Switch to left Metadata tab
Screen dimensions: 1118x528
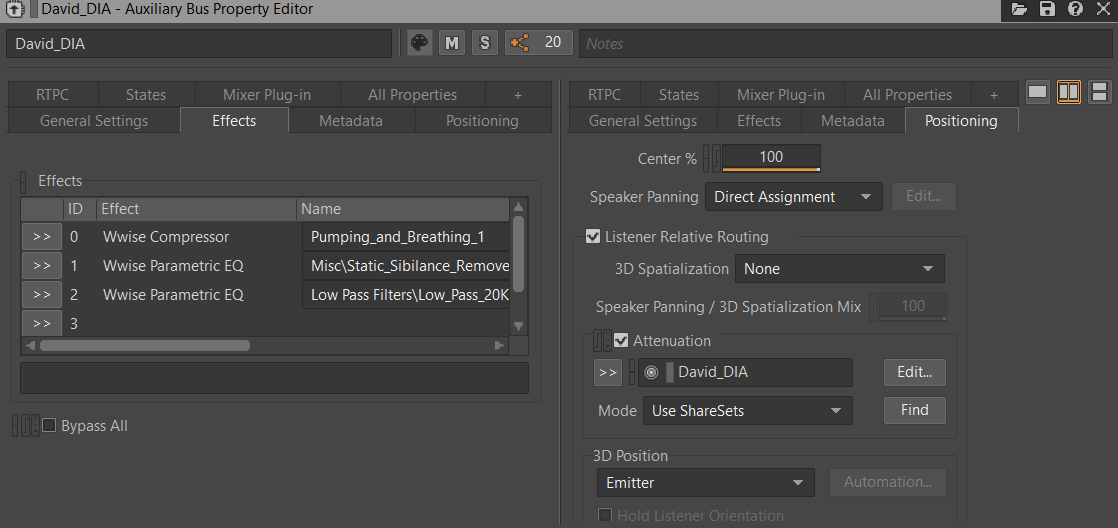tap(351, 120)
